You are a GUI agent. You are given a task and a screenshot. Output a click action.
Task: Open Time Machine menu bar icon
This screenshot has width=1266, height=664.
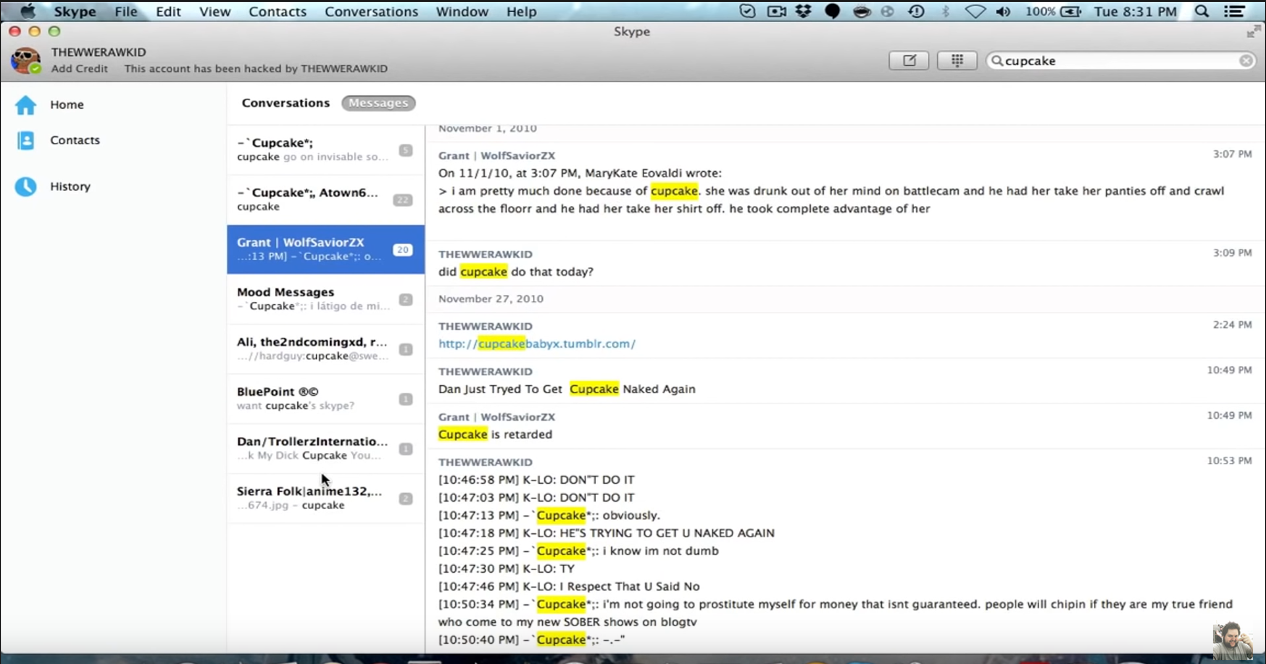pos(916,12)
